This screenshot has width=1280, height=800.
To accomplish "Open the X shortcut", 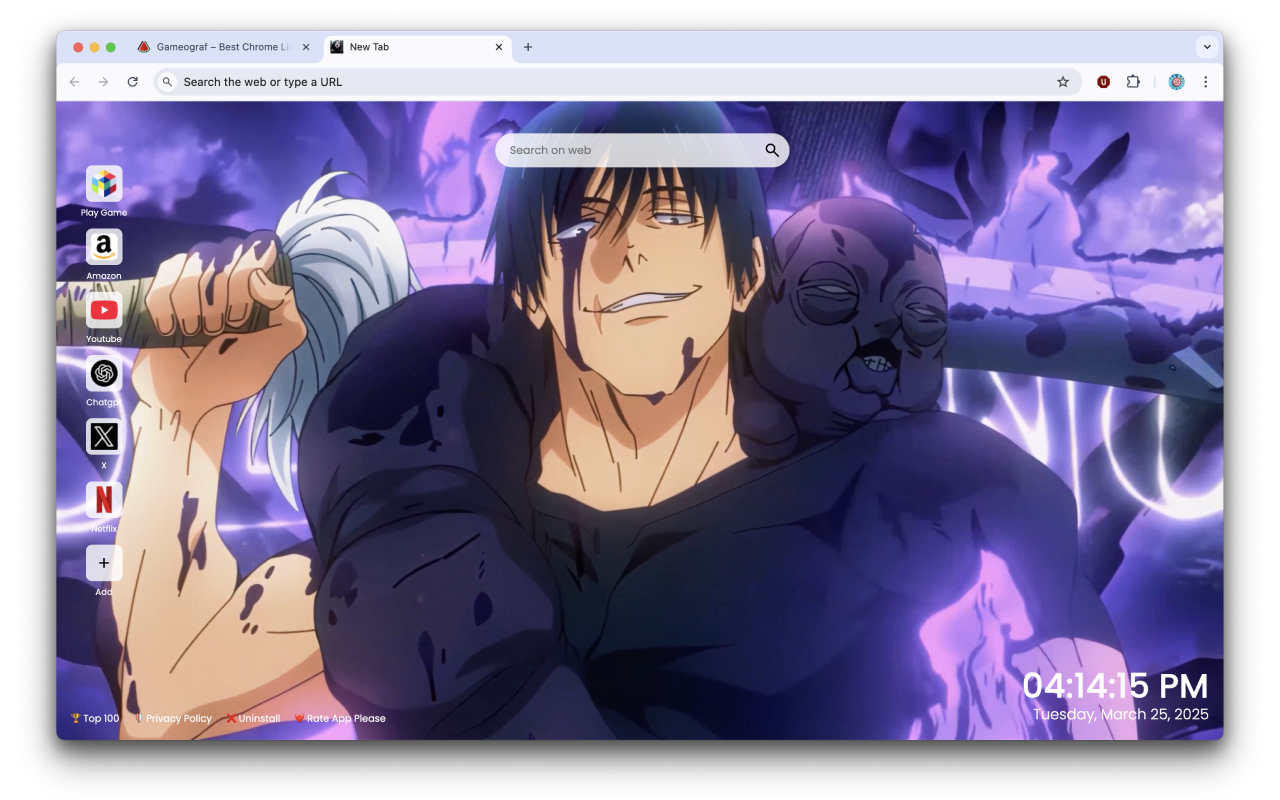I will click(x=104, y=437).
